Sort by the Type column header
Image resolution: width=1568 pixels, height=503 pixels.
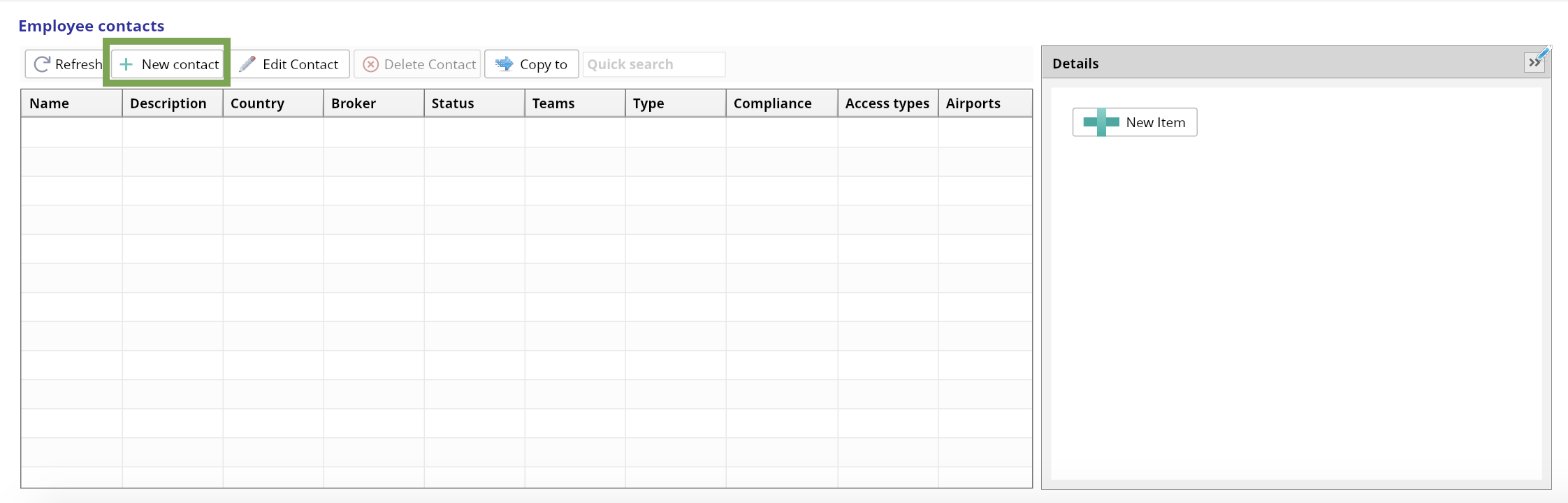(648, 103)
